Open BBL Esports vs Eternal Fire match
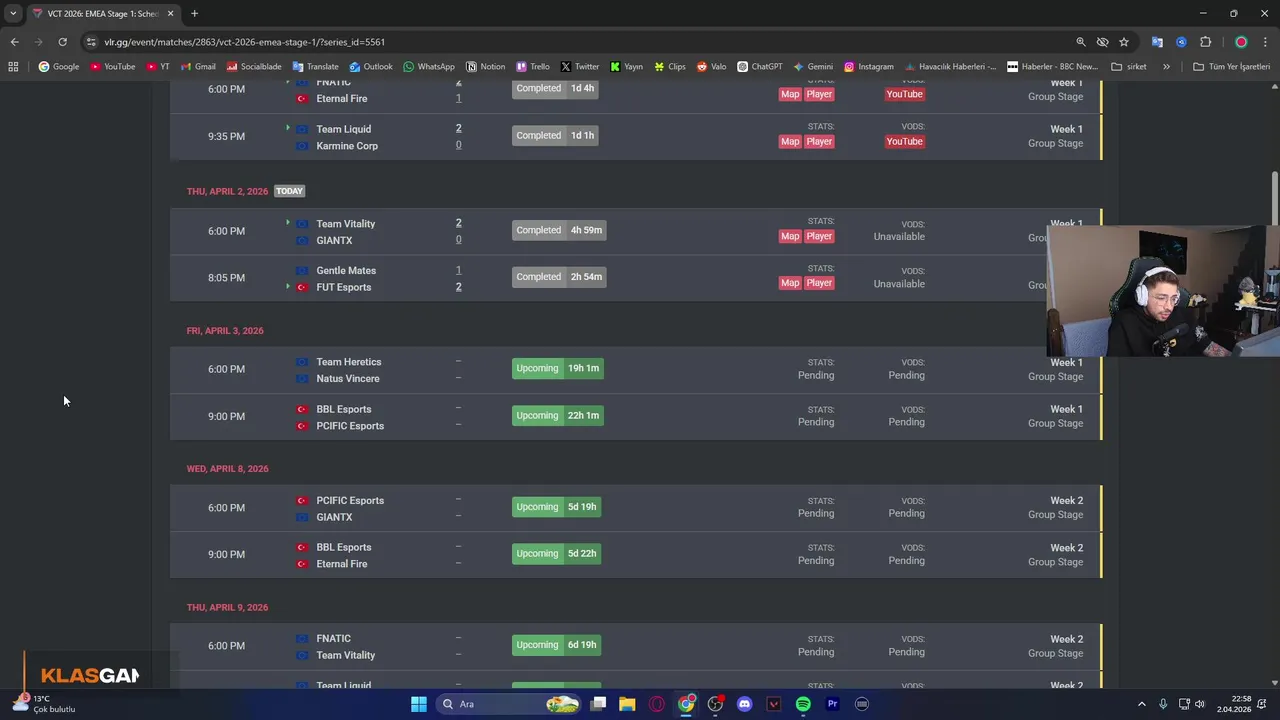 pos(636,555)
